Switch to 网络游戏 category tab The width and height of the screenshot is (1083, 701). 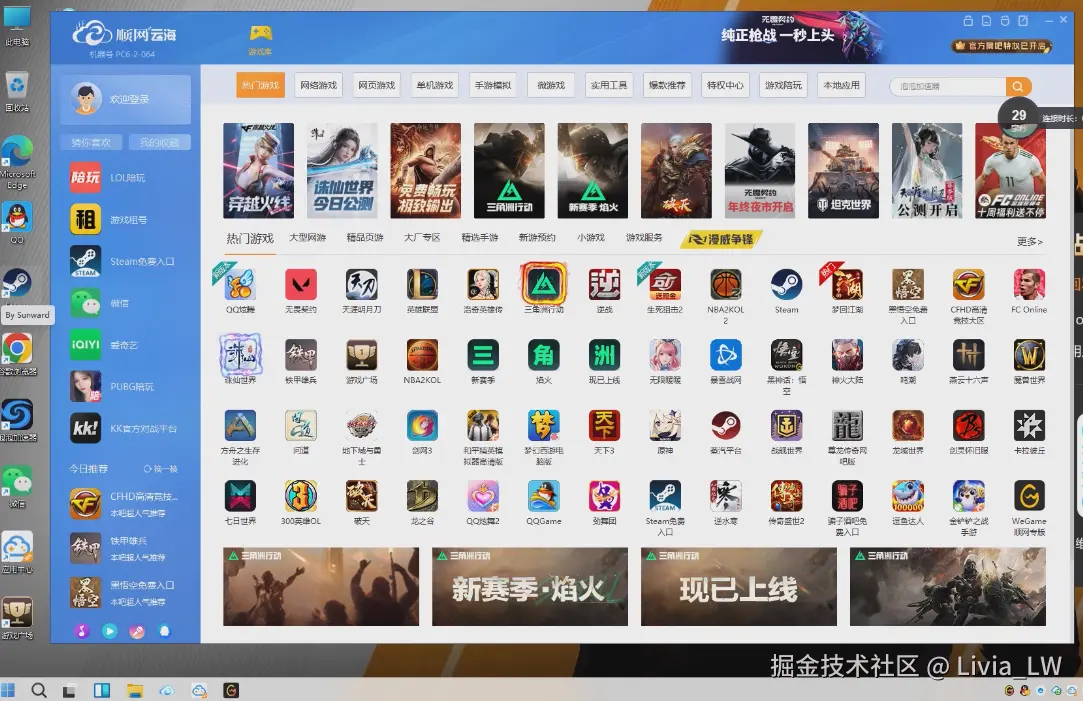pos(318,86)
